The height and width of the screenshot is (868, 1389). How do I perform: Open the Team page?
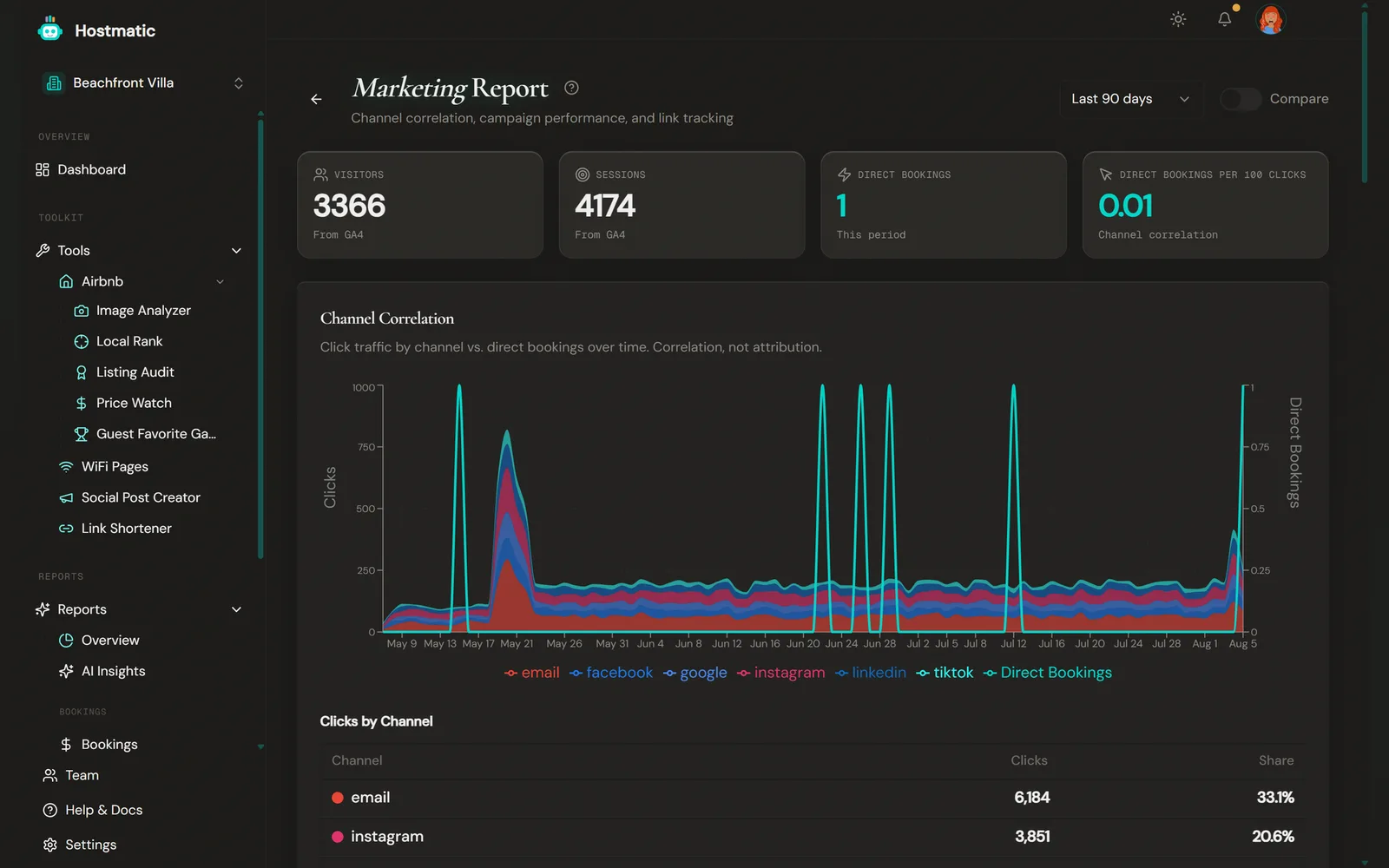pyautogui.click(x=82, y=775)
